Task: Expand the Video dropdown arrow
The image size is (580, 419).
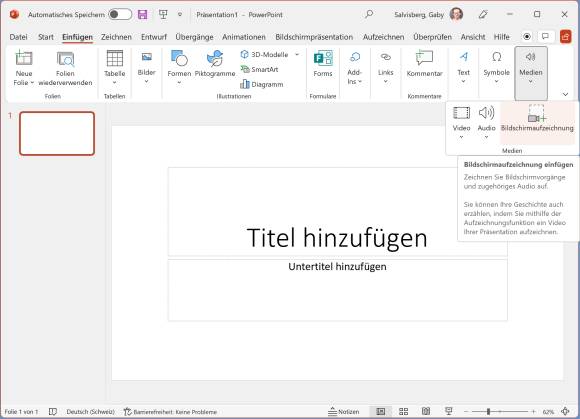Action: coord(461,137)
